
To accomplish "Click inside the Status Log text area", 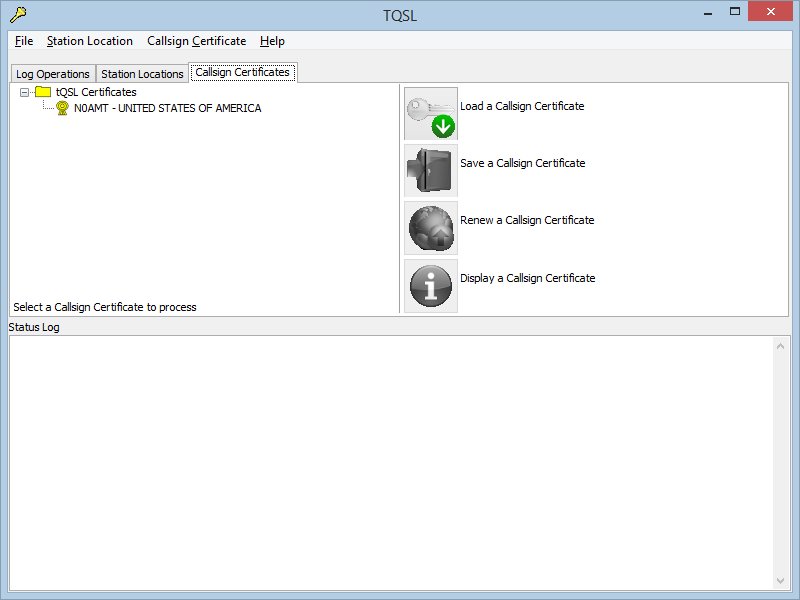I will tap(391, 463).
